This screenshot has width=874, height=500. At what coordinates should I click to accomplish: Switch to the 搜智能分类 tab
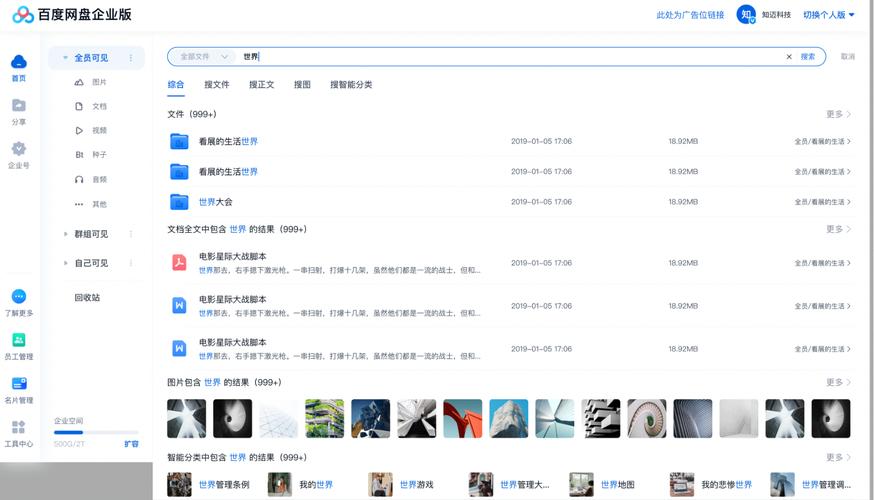point(351,84)
